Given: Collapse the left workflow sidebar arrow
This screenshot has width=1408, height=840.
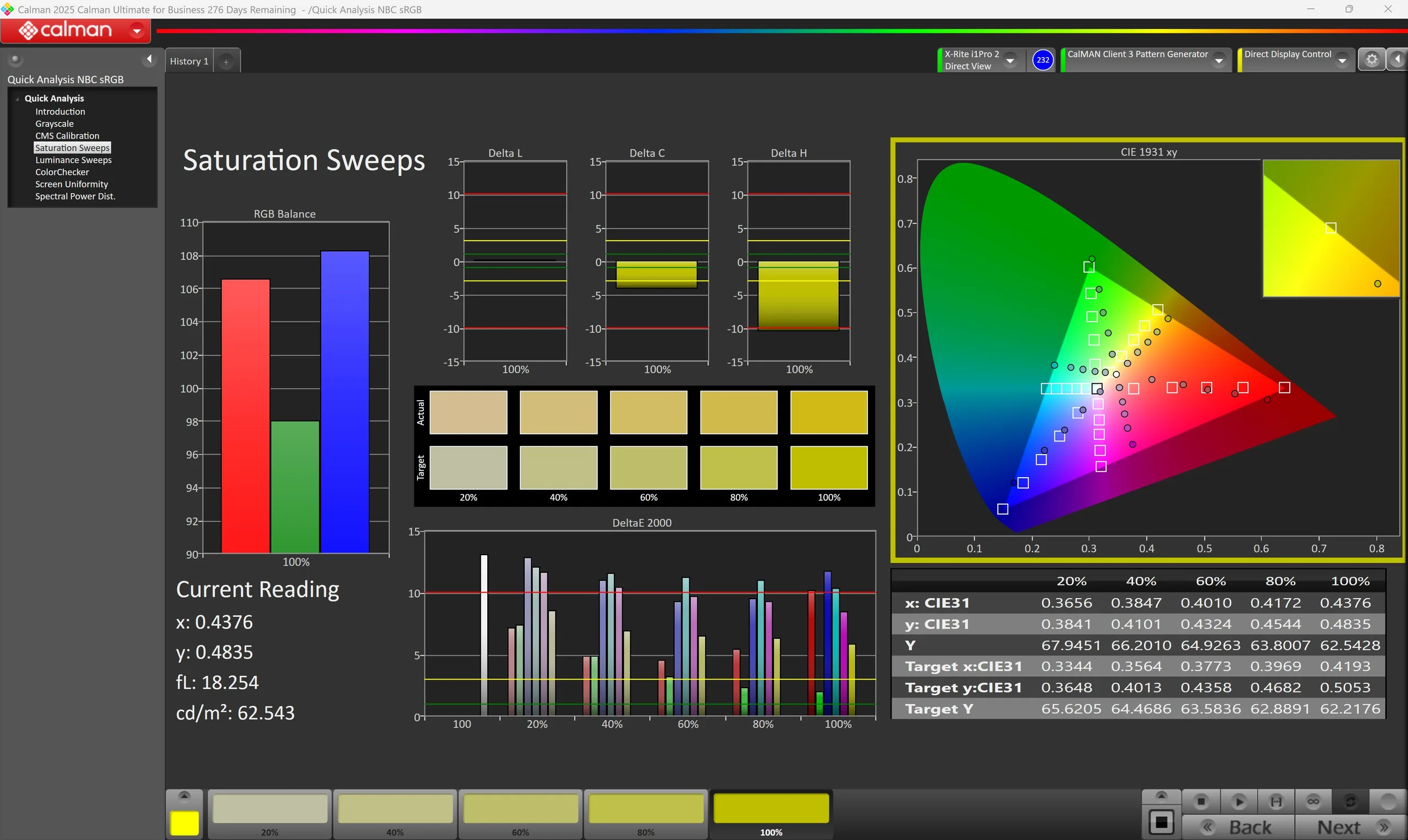Looking at the screenshot, I should (x=149, y=59).
